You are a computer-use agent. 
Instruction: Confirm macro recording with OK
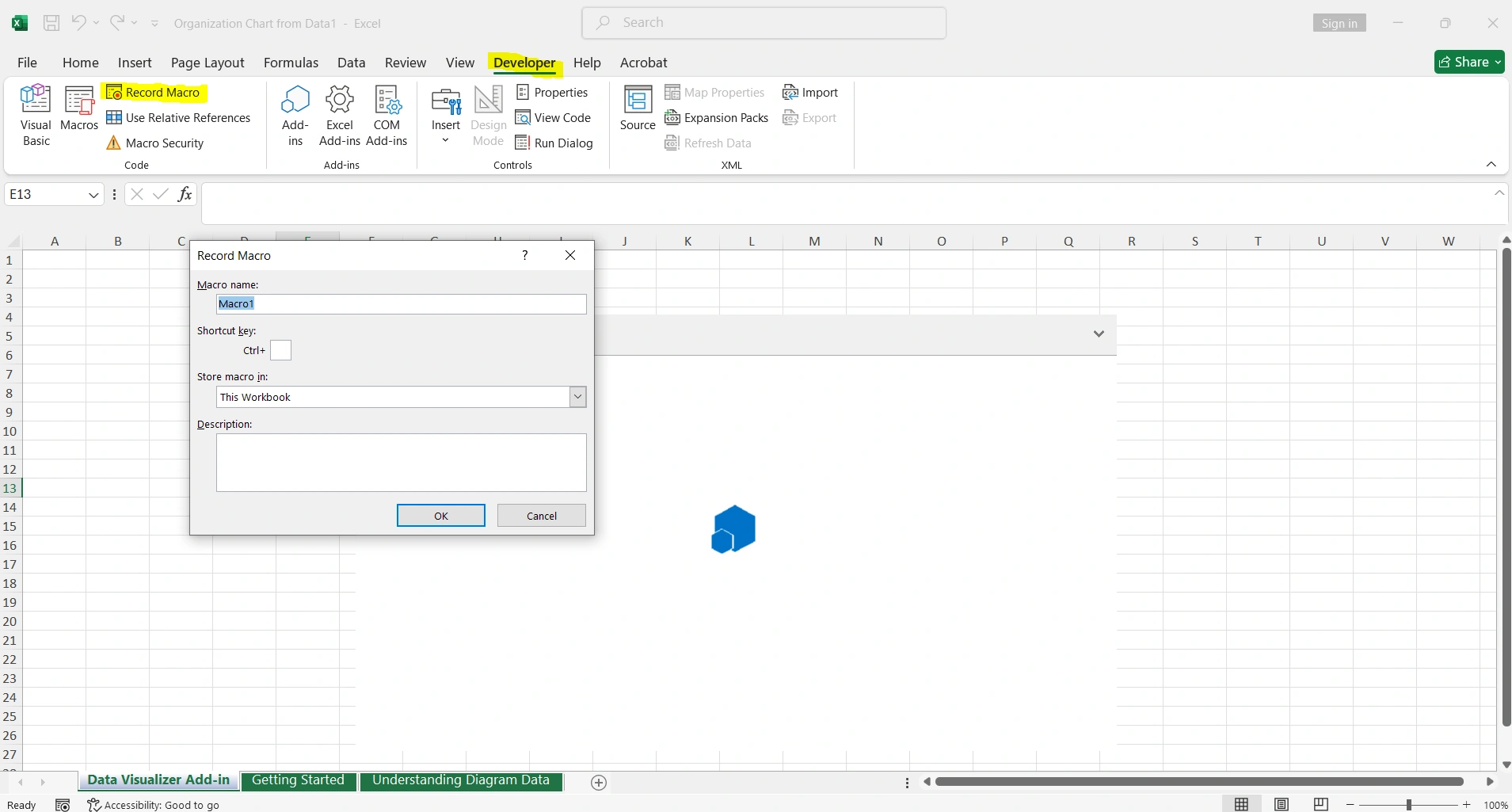point(440,515)
